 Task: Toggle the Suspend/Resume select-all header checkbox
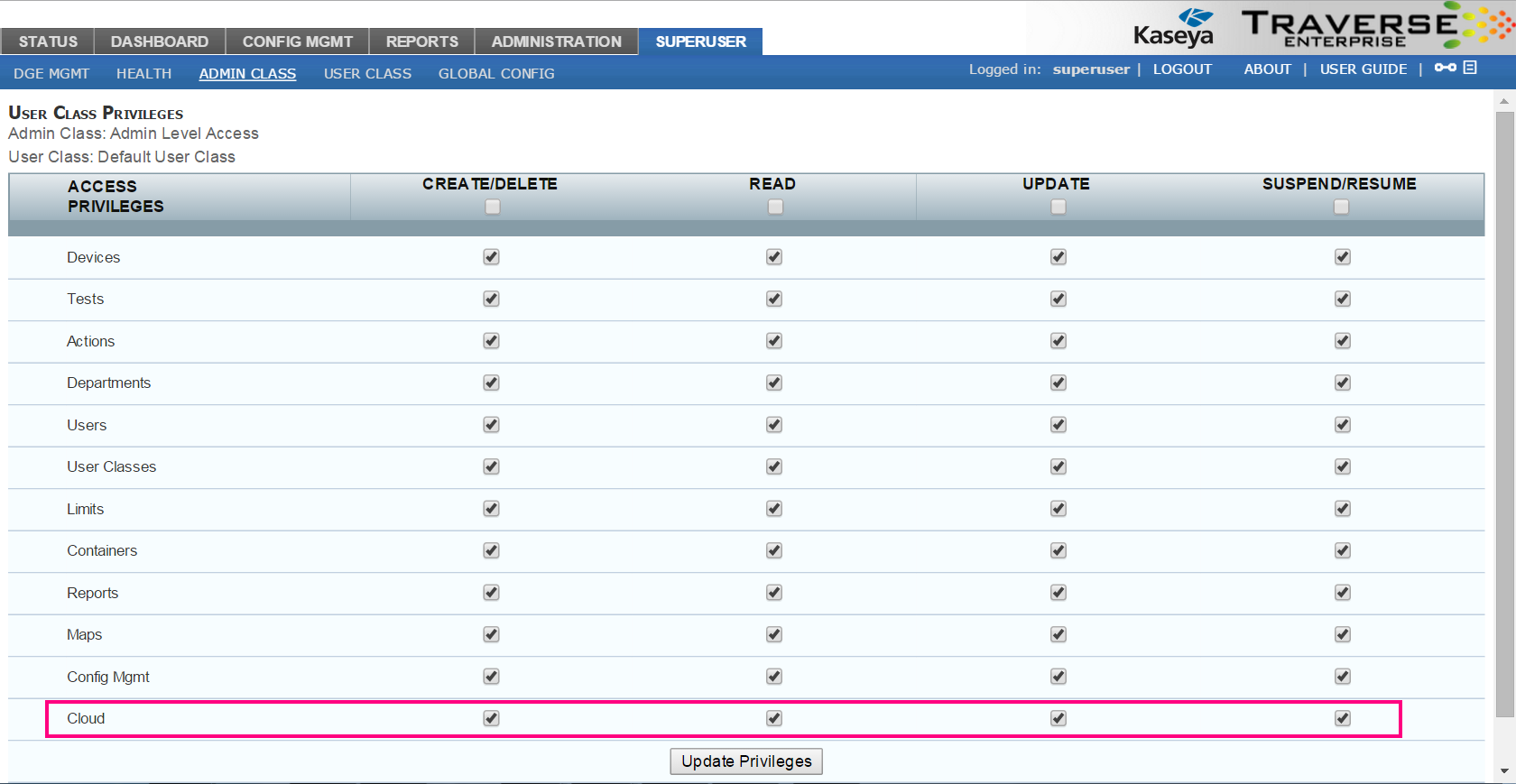pos(1342,207)
